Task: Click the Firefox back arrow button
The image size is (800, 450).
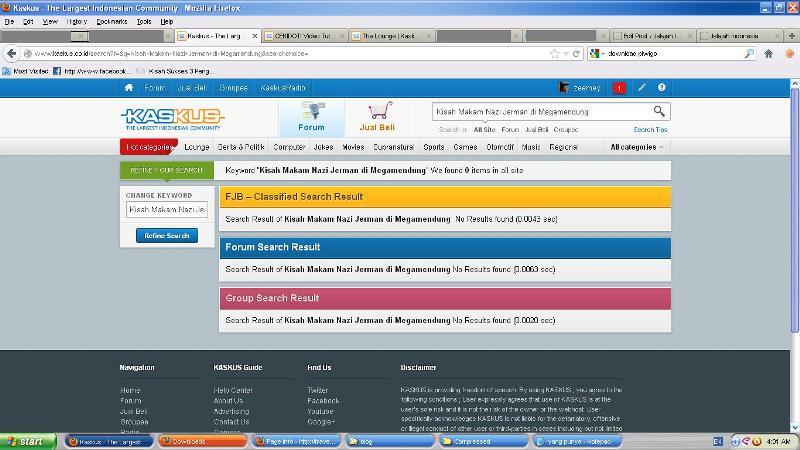Action: [12, 54]
